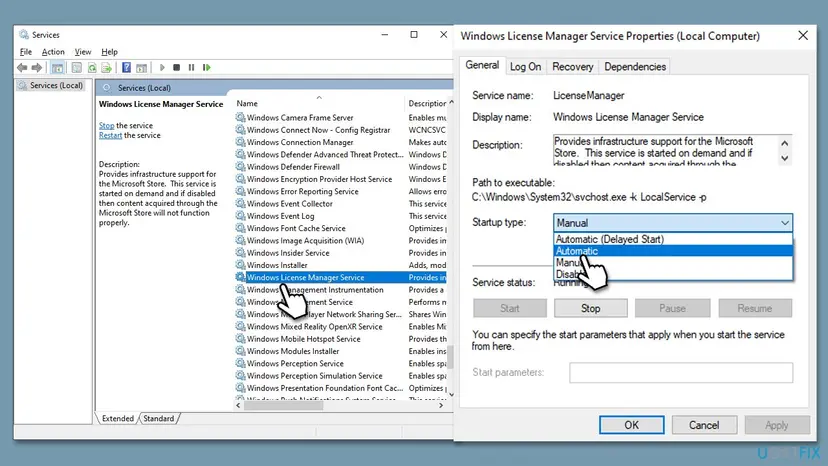Switch to the Dependencies tab

[635, 67]
